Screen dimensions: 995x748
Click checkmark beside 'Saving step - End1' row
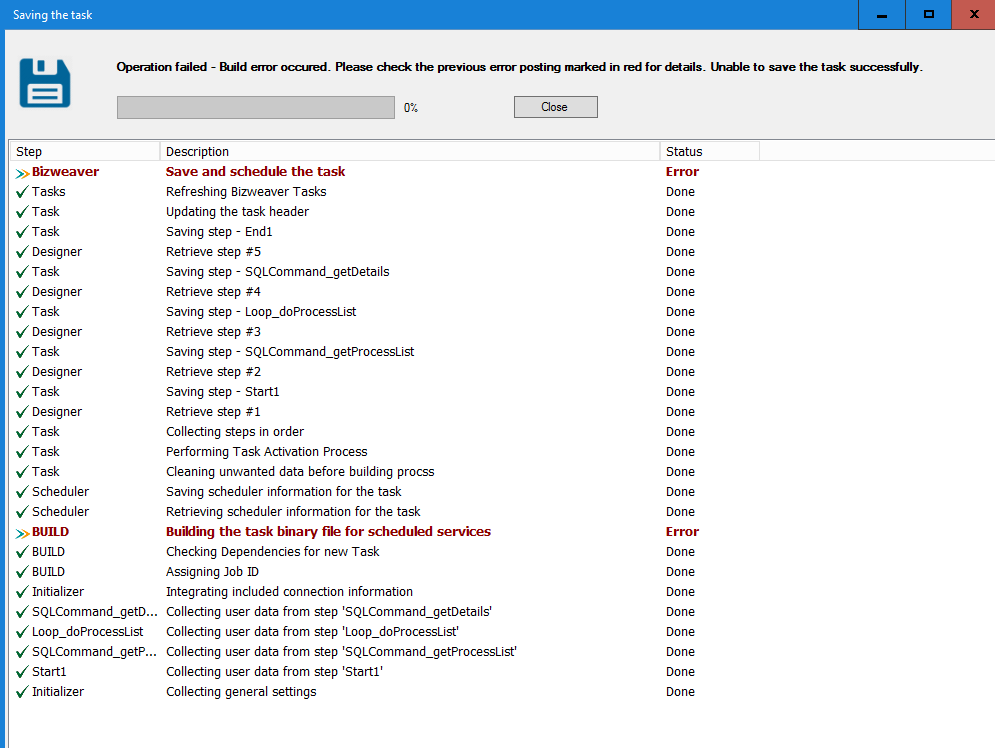point(22,232)
